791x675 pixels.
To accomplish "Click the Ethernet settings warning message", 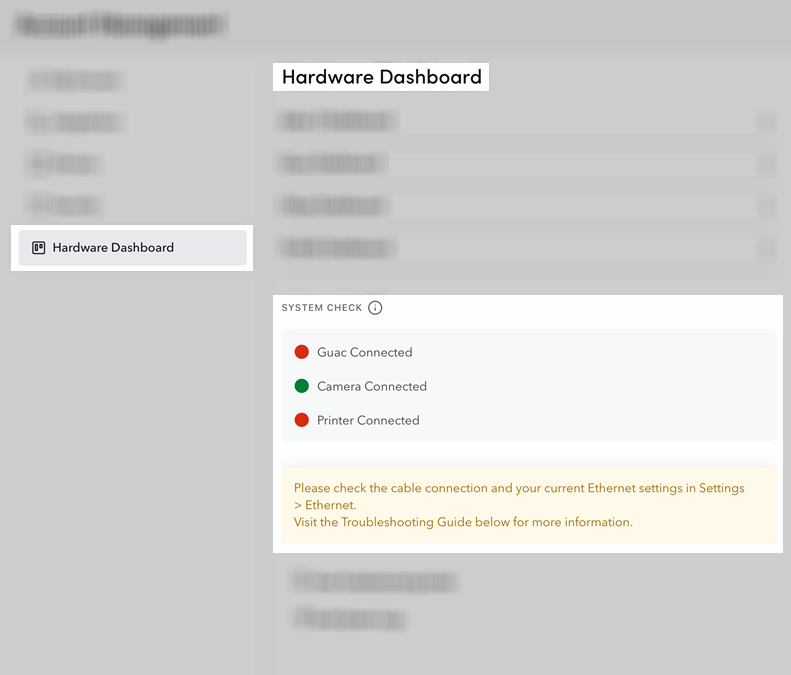I will coord(529,505).
